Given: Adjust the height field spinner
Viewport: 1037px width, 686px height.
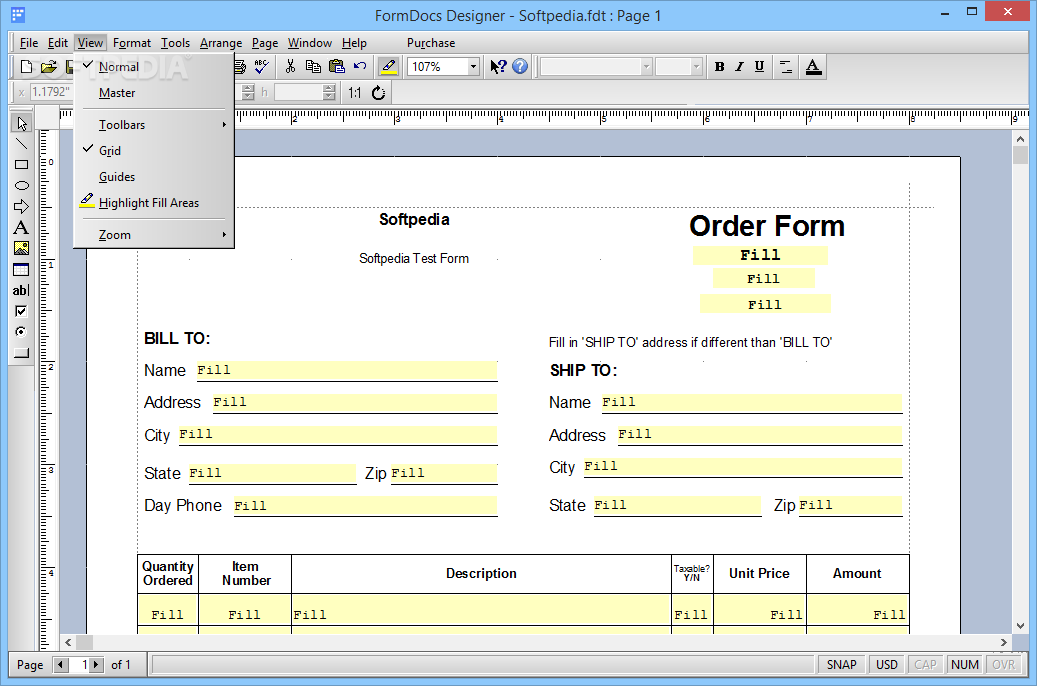Looking at the screenshot, I should coord(329,93).
